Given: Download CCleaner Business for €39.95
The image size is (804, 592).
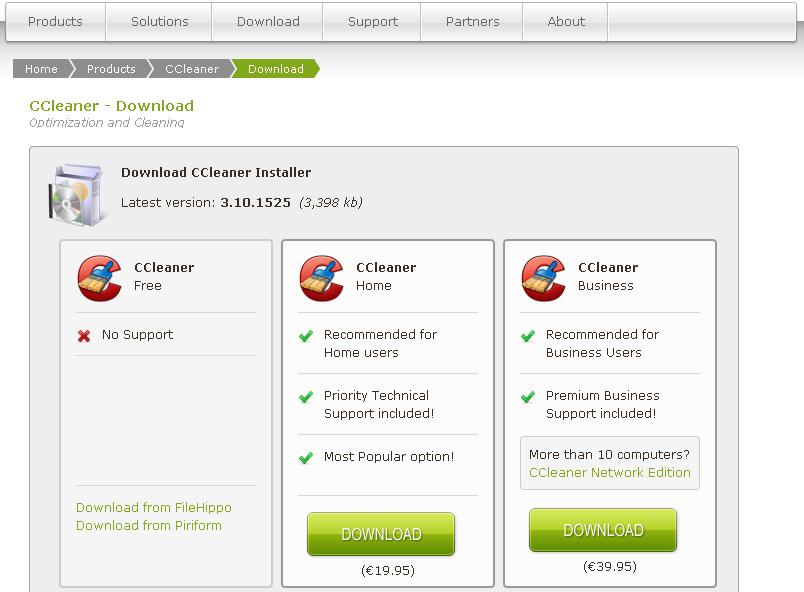Looking at the screenshot, I should 603,530.
